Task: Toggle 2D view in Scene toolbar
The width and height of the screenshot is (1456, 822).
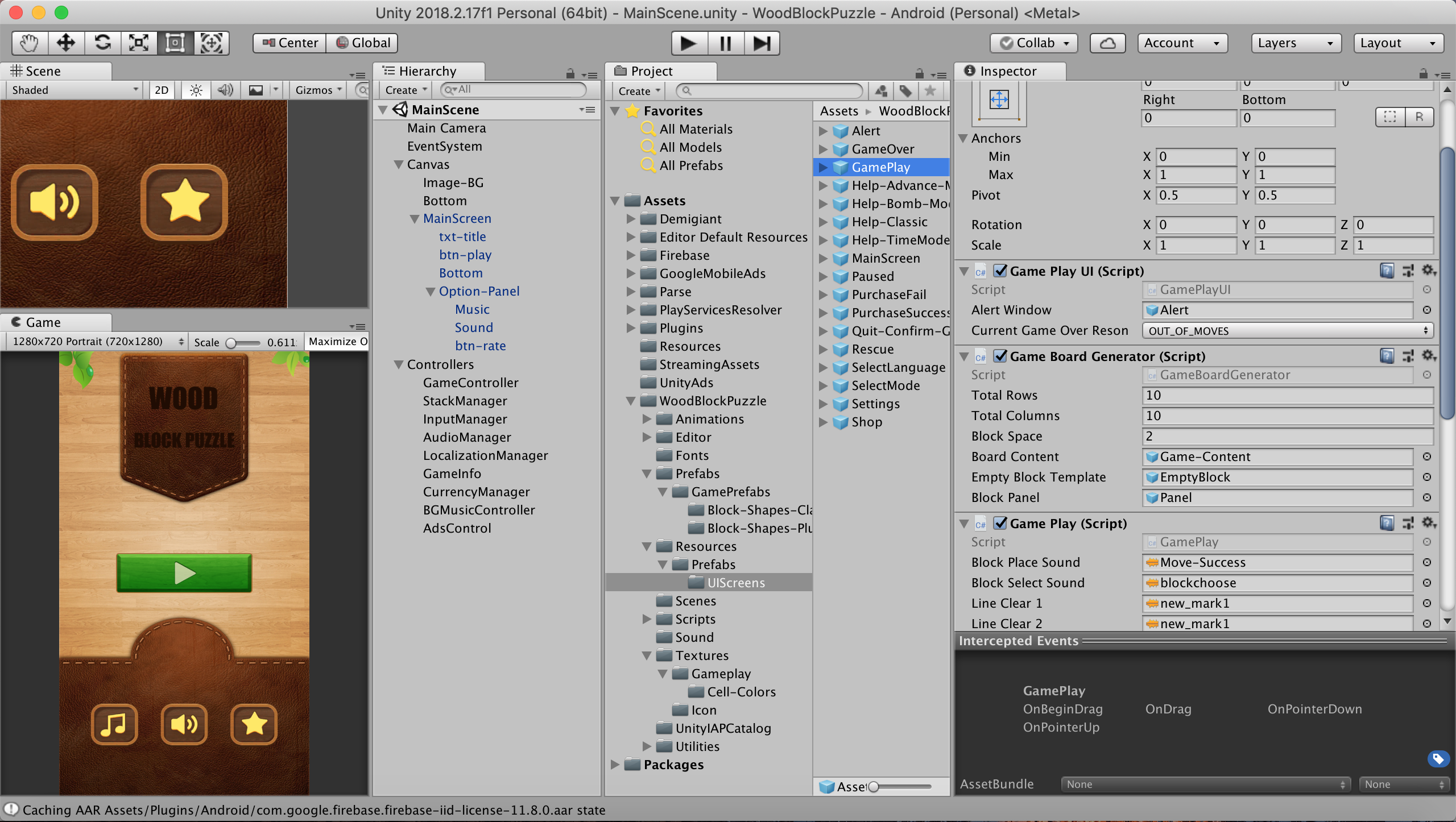Action: click(x=162, y=90)
